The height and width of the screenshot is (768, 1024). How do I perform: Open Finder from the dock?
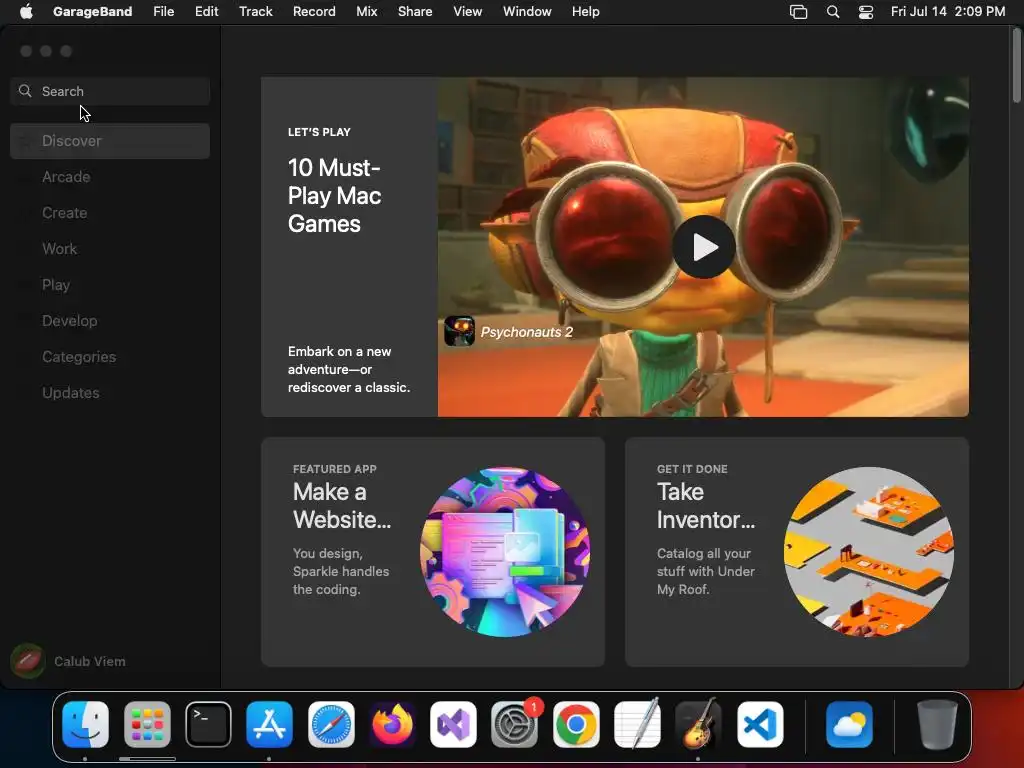(86, 724)
